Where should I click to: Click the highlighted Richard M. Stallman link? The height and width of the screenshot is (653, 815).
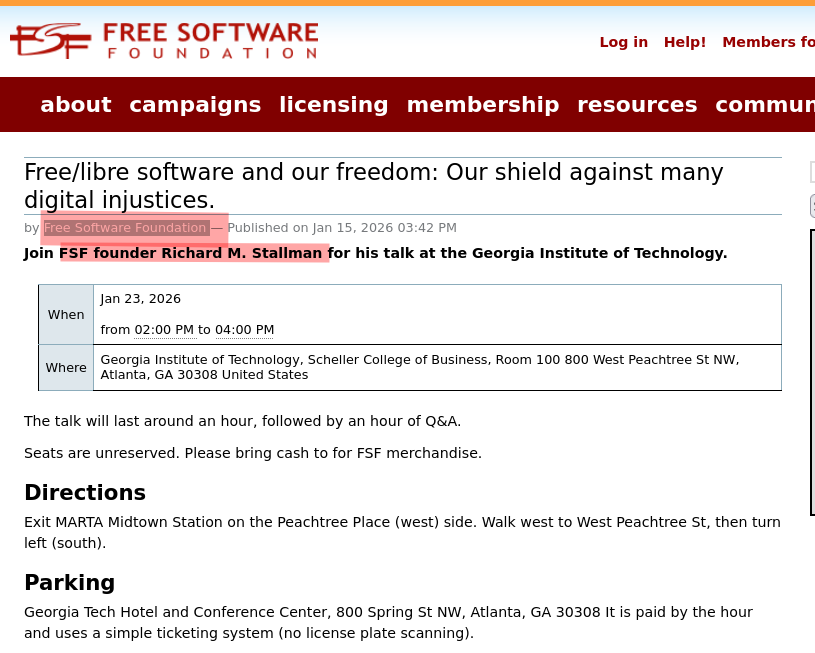191,253
